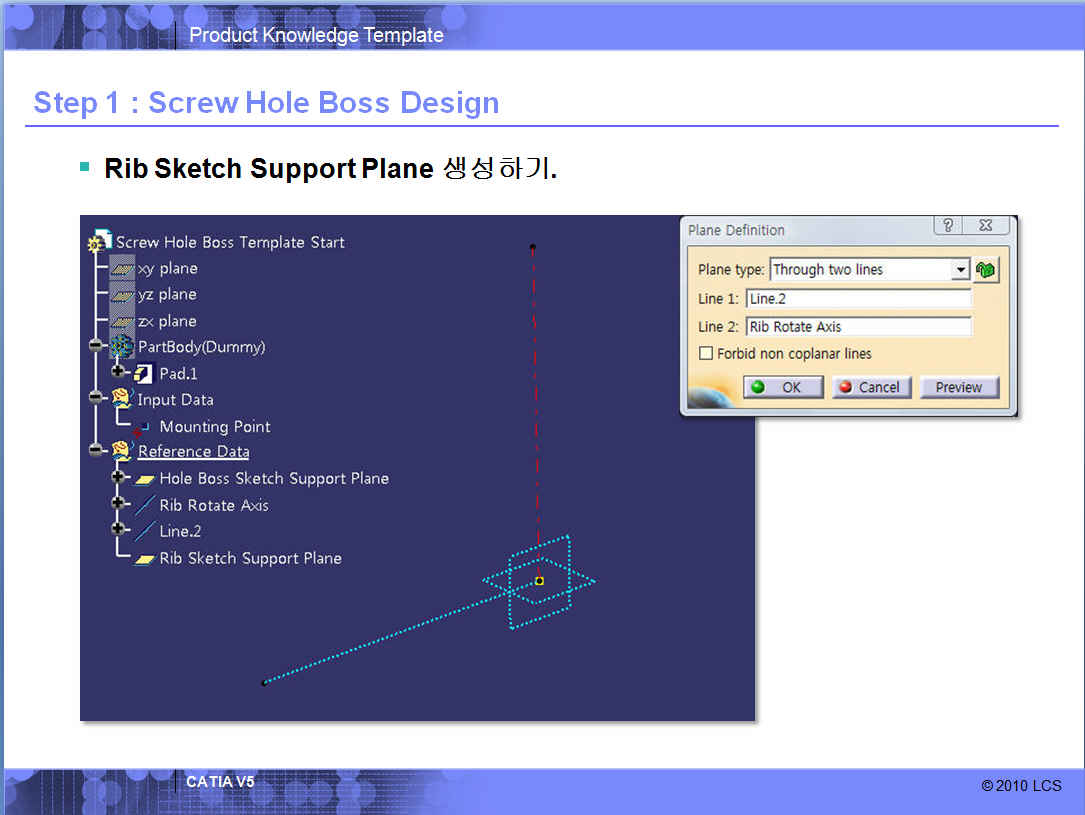Viewport: 1085px width, 815px height.
Task: Select the zx plane icon in tree
Action: click(123, 321)
